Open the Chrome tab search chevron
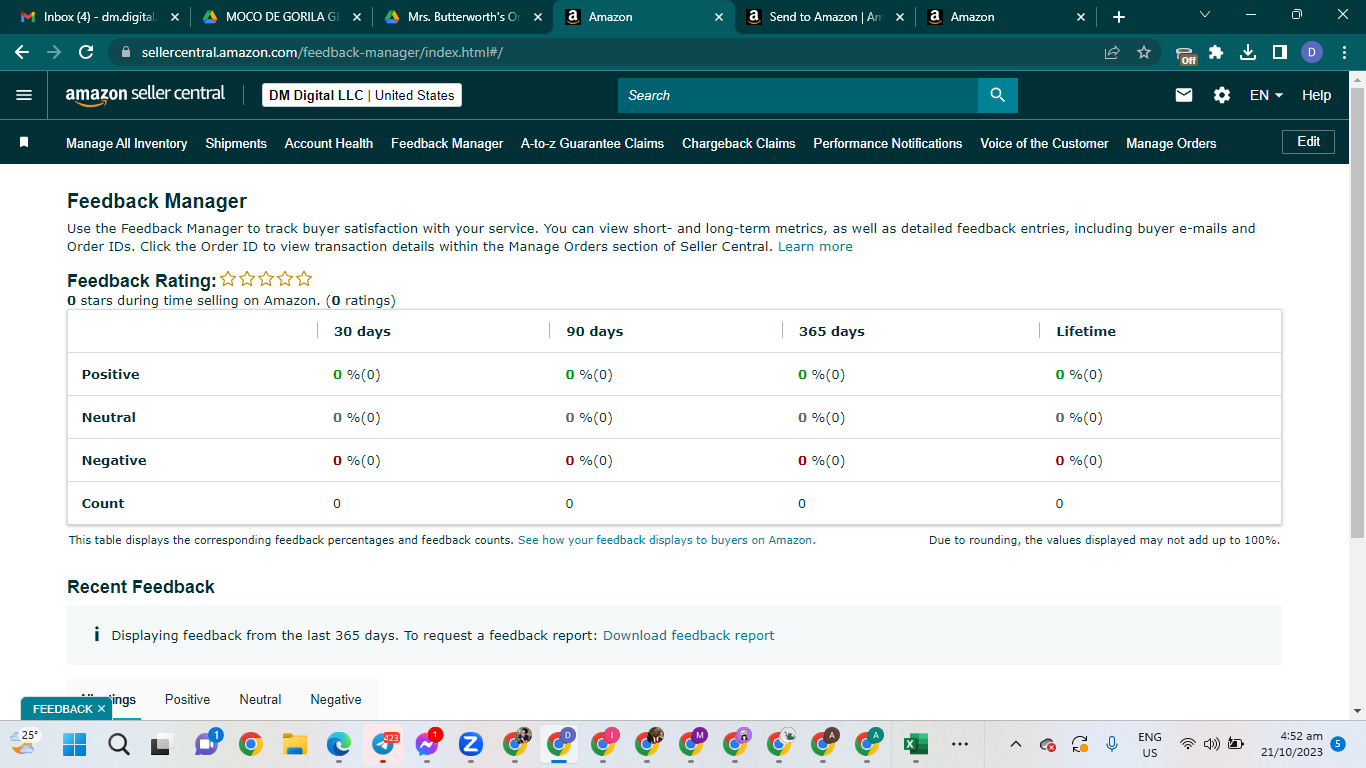The width and height of the screenshot is (1366, 768). pos(1205,16)
